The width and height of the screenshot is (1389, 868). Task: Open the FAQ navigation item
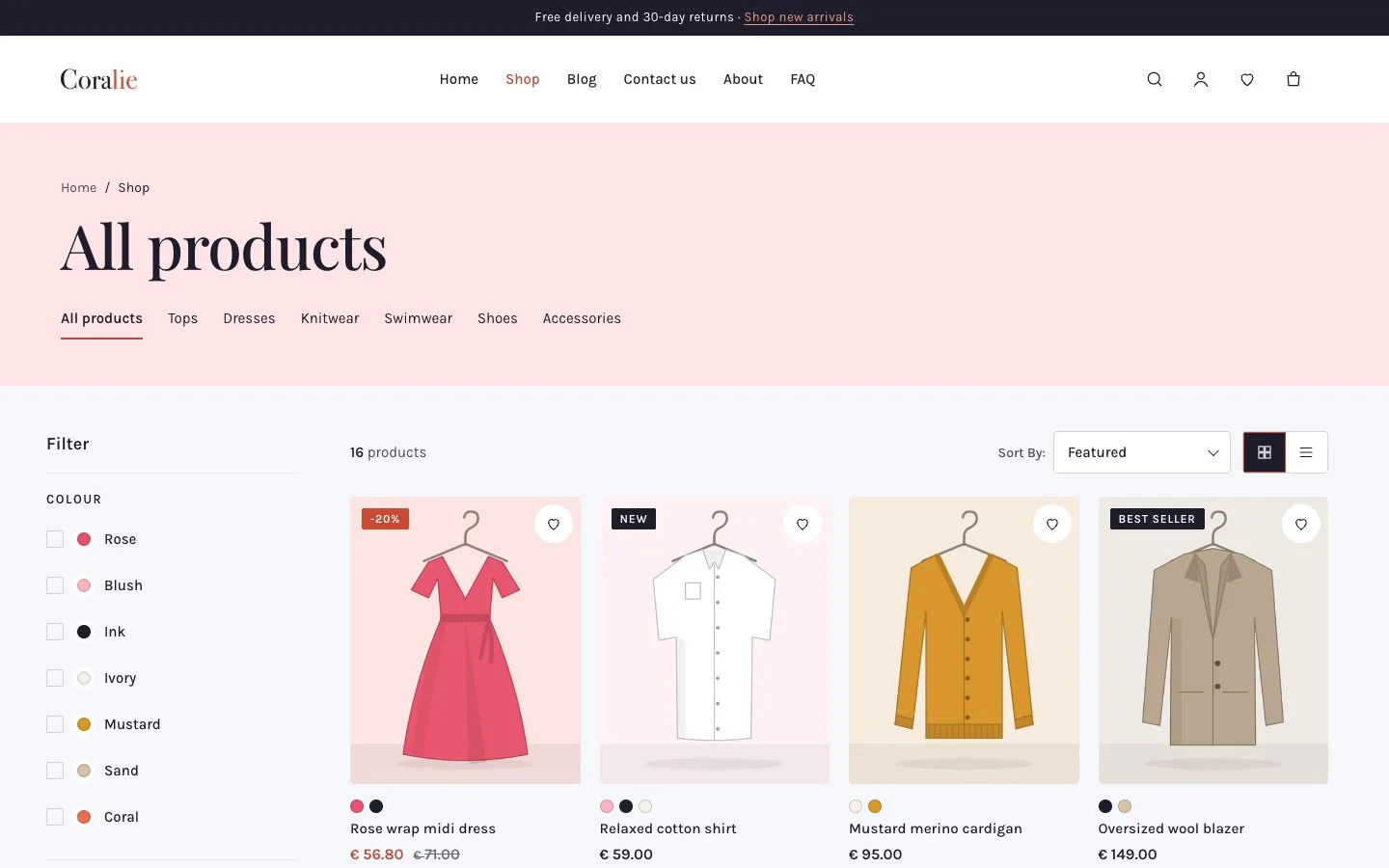(803, 79)
